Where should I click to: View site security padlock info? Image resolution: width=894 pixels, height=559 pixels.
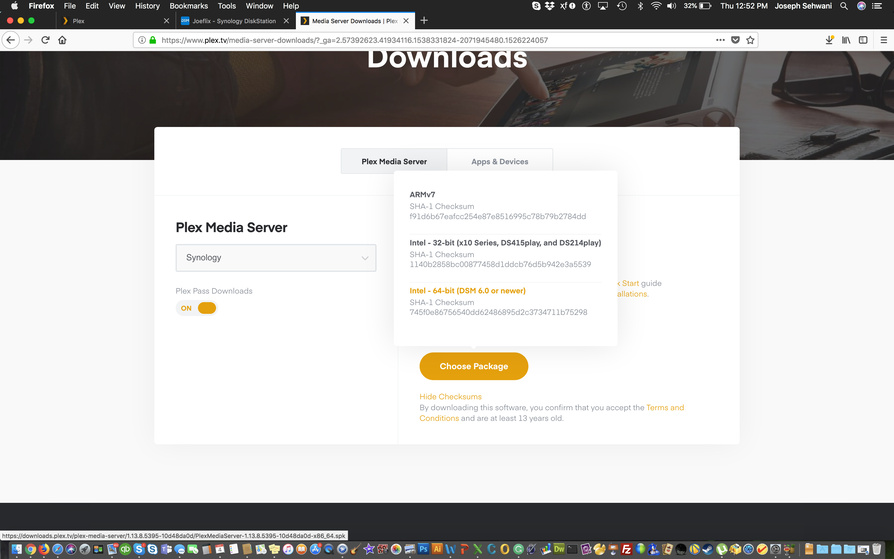(152, 40)
